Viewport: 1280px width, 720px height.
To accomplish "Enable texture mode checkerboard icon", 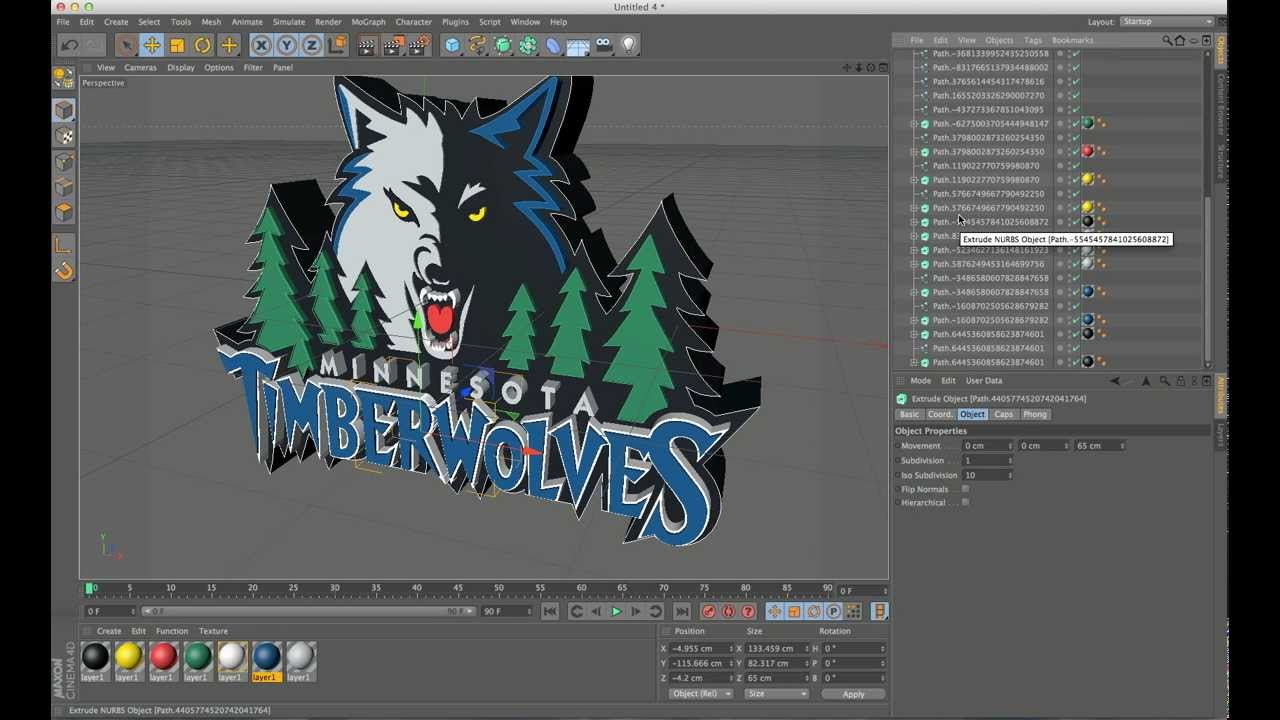I will (64, 136).
